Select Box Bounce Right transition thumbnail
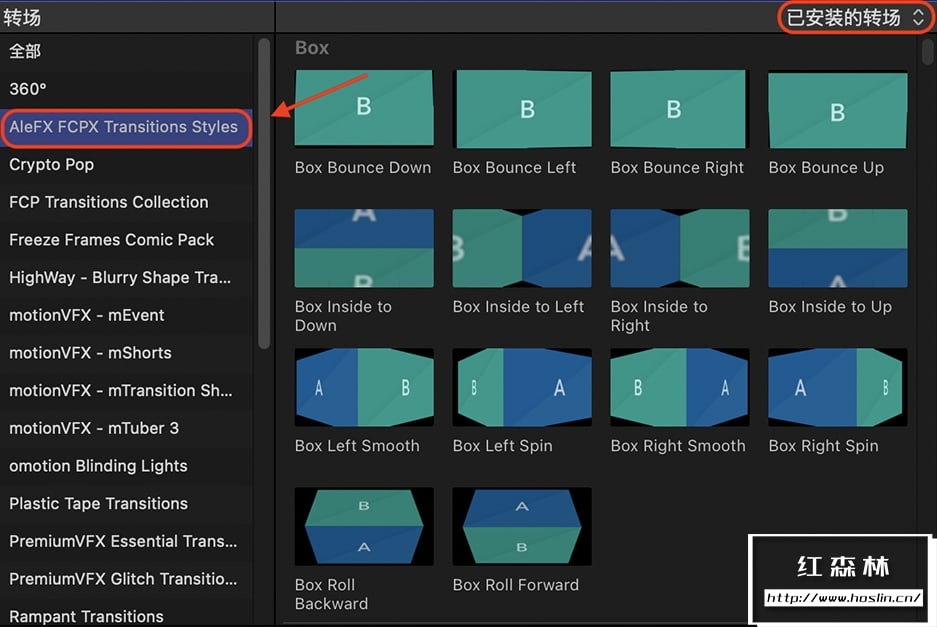 tap(679, 109)
